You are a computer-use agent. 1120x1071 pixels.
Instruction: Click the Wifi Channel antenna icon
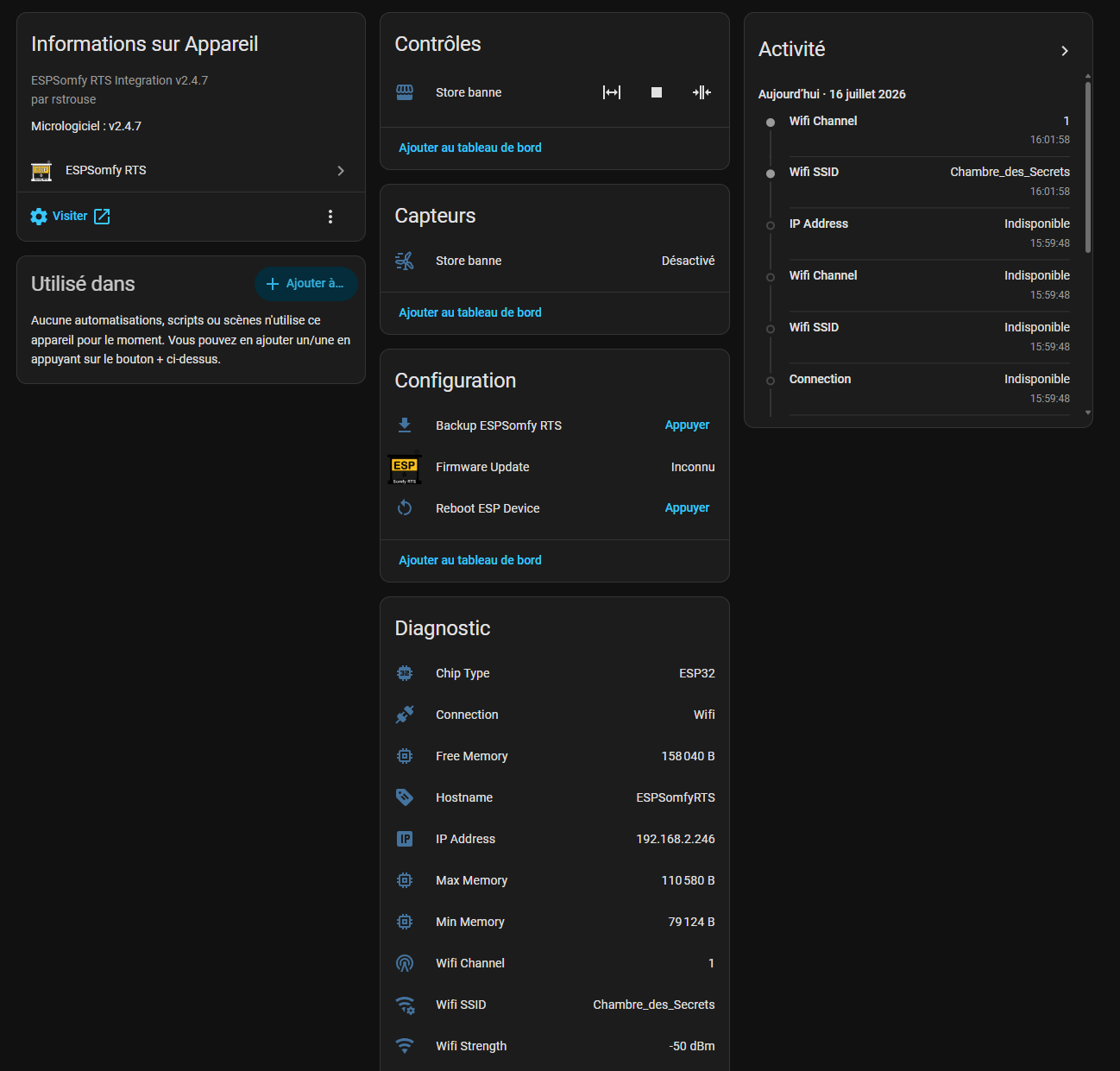[405, 963]
